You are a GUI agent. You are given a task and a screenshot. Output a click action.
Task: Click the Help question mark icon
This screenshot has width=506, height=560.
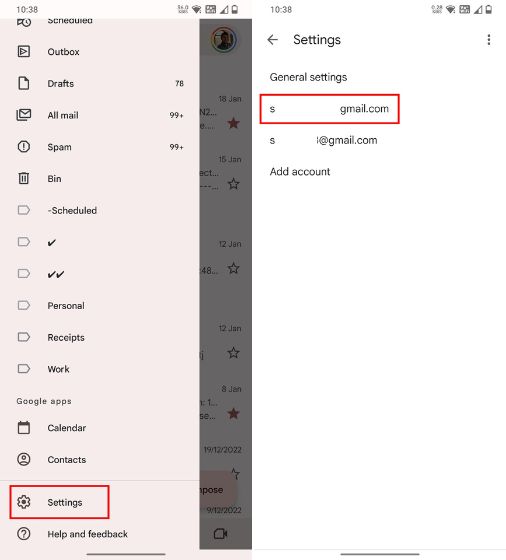click(24, 534)
